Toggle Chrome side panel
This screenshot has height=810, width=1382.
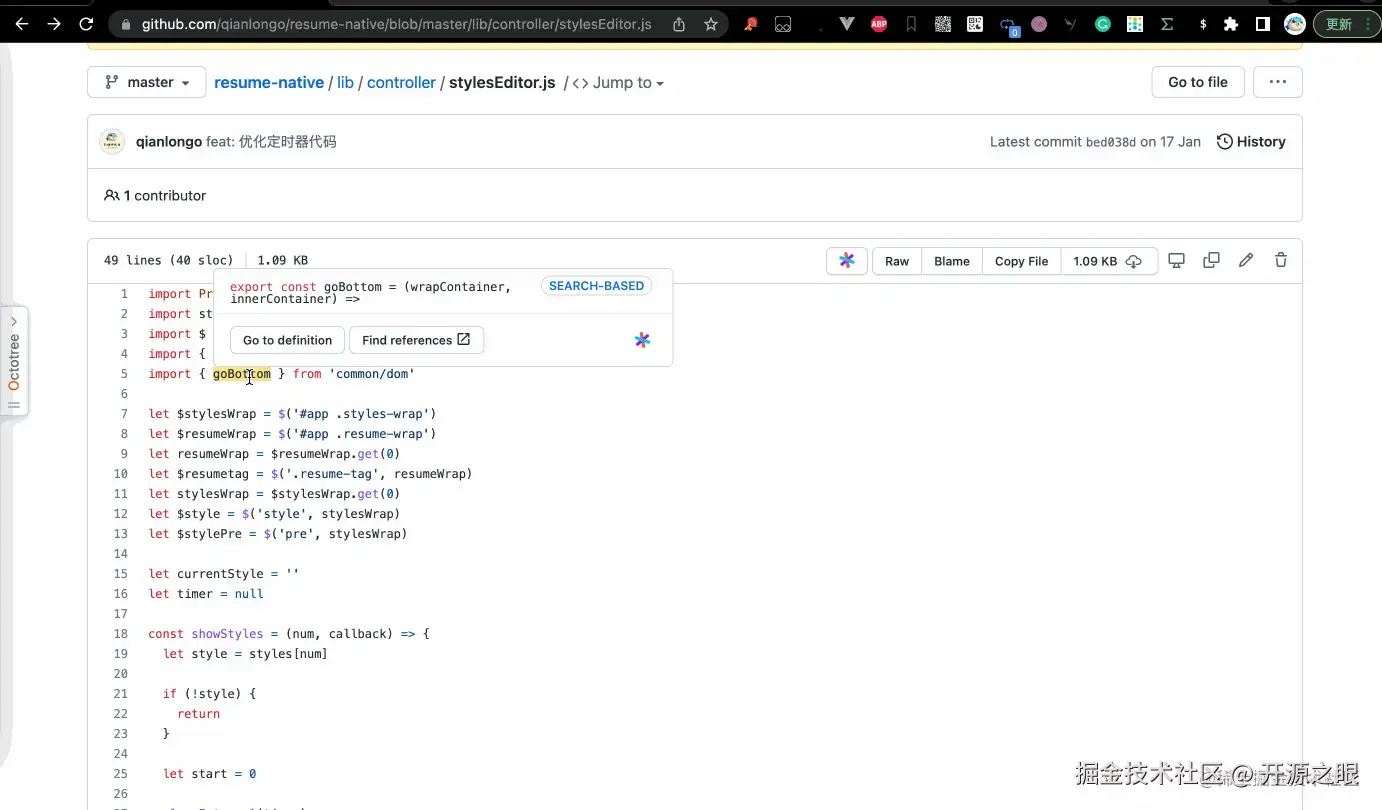coord(1263,24)
